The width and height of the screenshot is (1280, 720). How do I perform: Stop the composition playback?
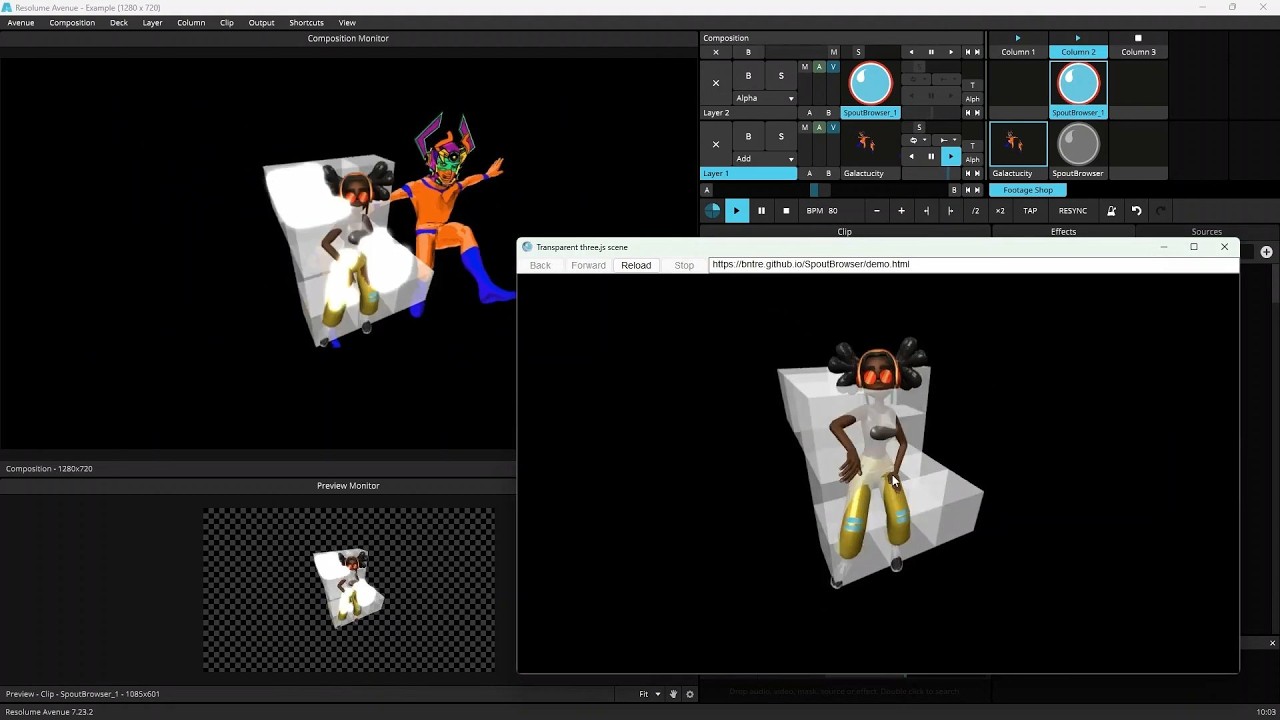786,210
